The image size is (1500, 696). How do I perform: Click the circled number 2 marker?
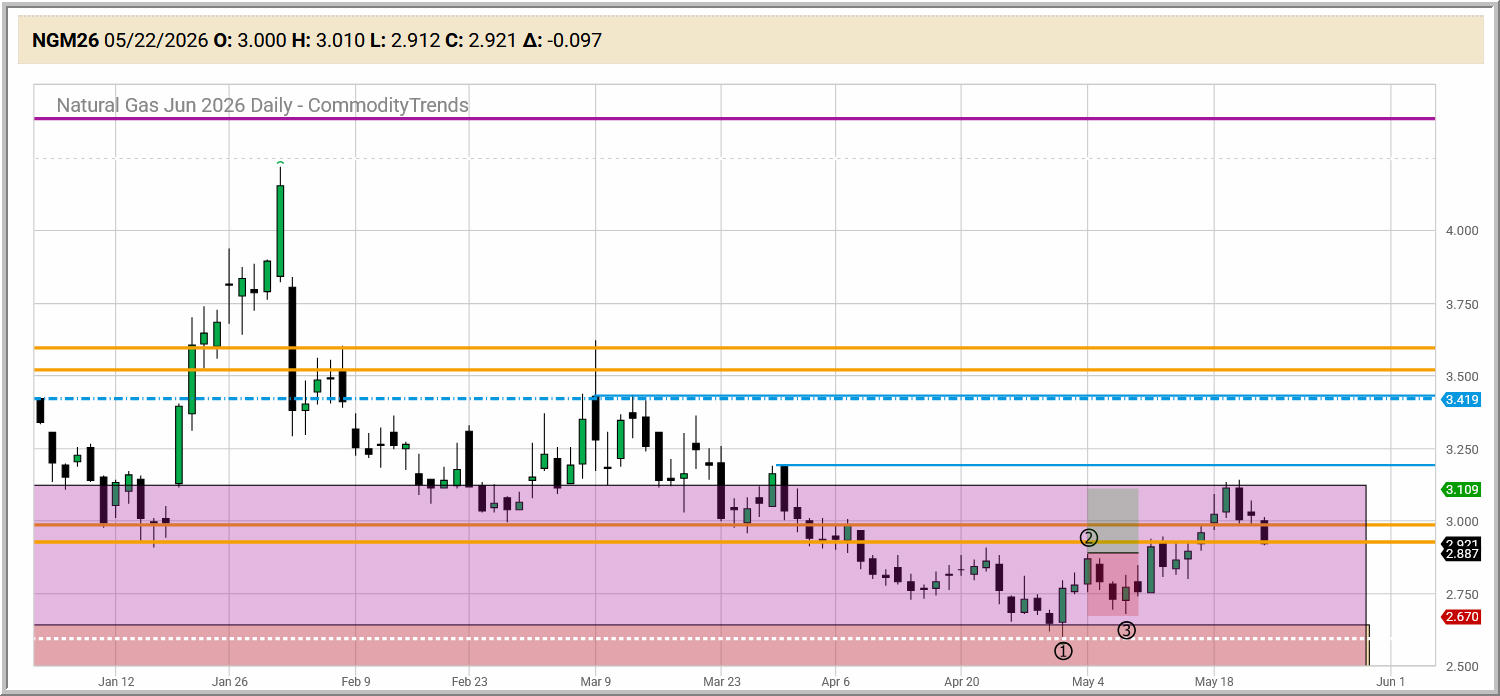pos(1089,538)
